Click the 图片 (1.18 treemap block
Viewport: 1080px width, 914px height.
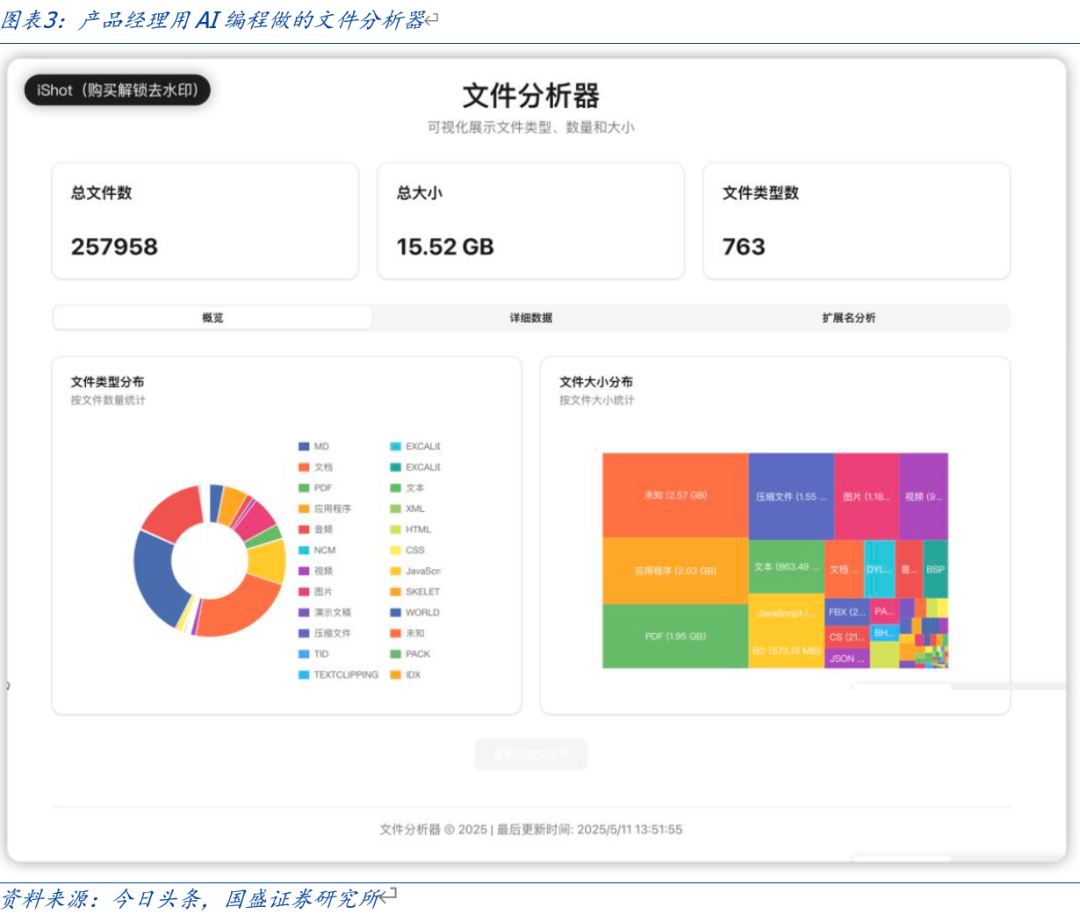pyautogui.click(x=866, y=496)
